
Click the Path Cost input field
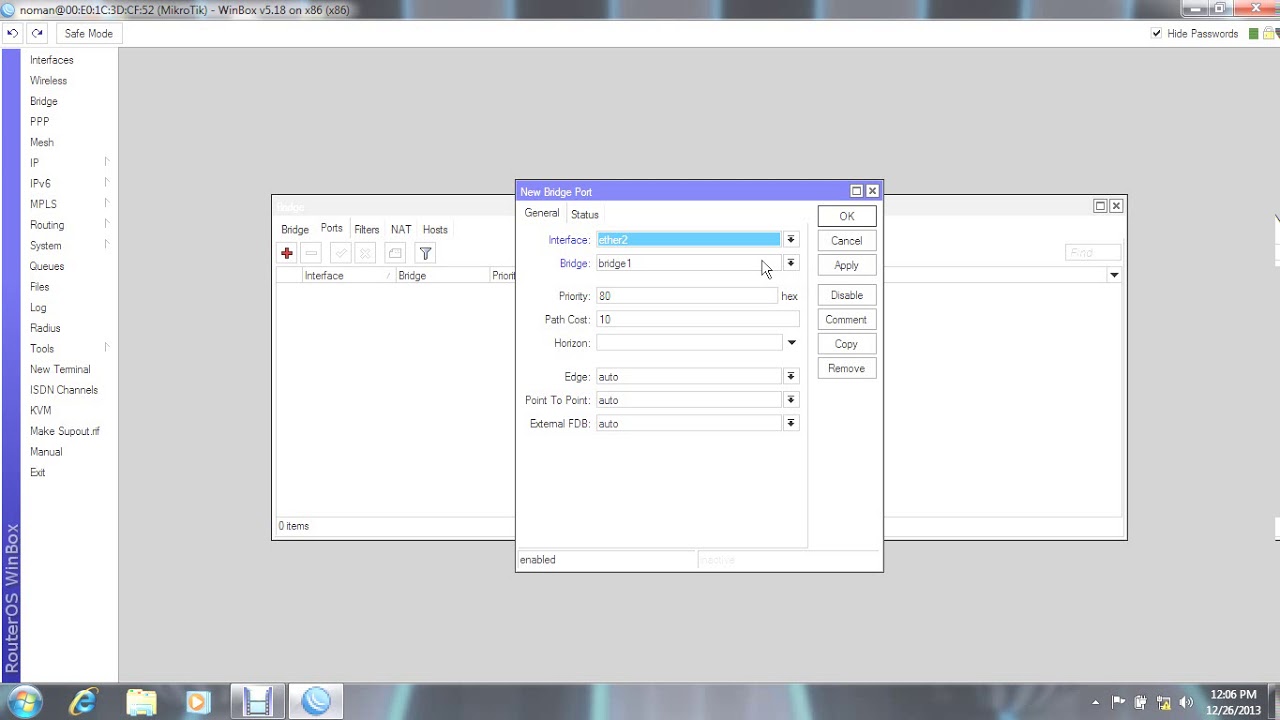[698, 320]
